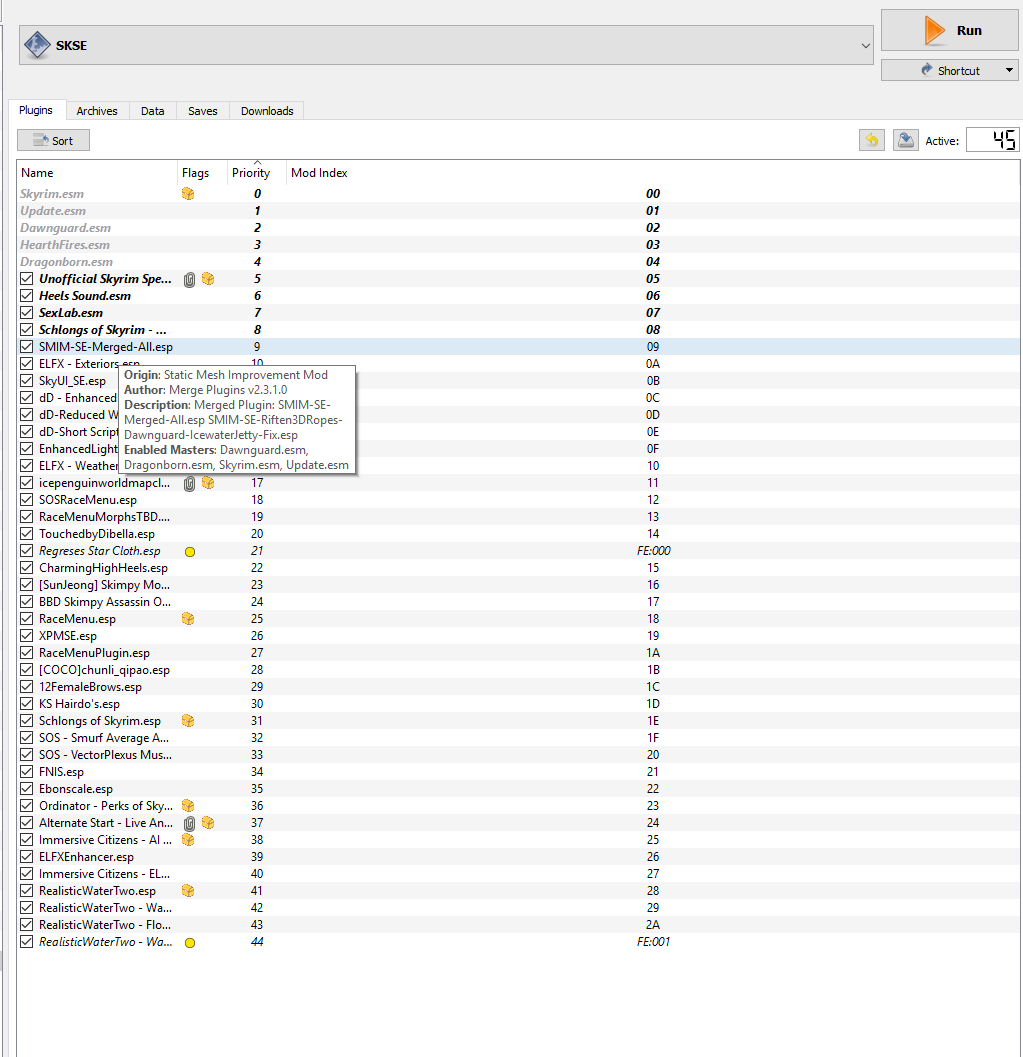The height and width of the screenshot is (1057, 1023).
Task: Click the yellow dot flag on last RealisticWaterTwo row
Action: [x=190, y=942]
